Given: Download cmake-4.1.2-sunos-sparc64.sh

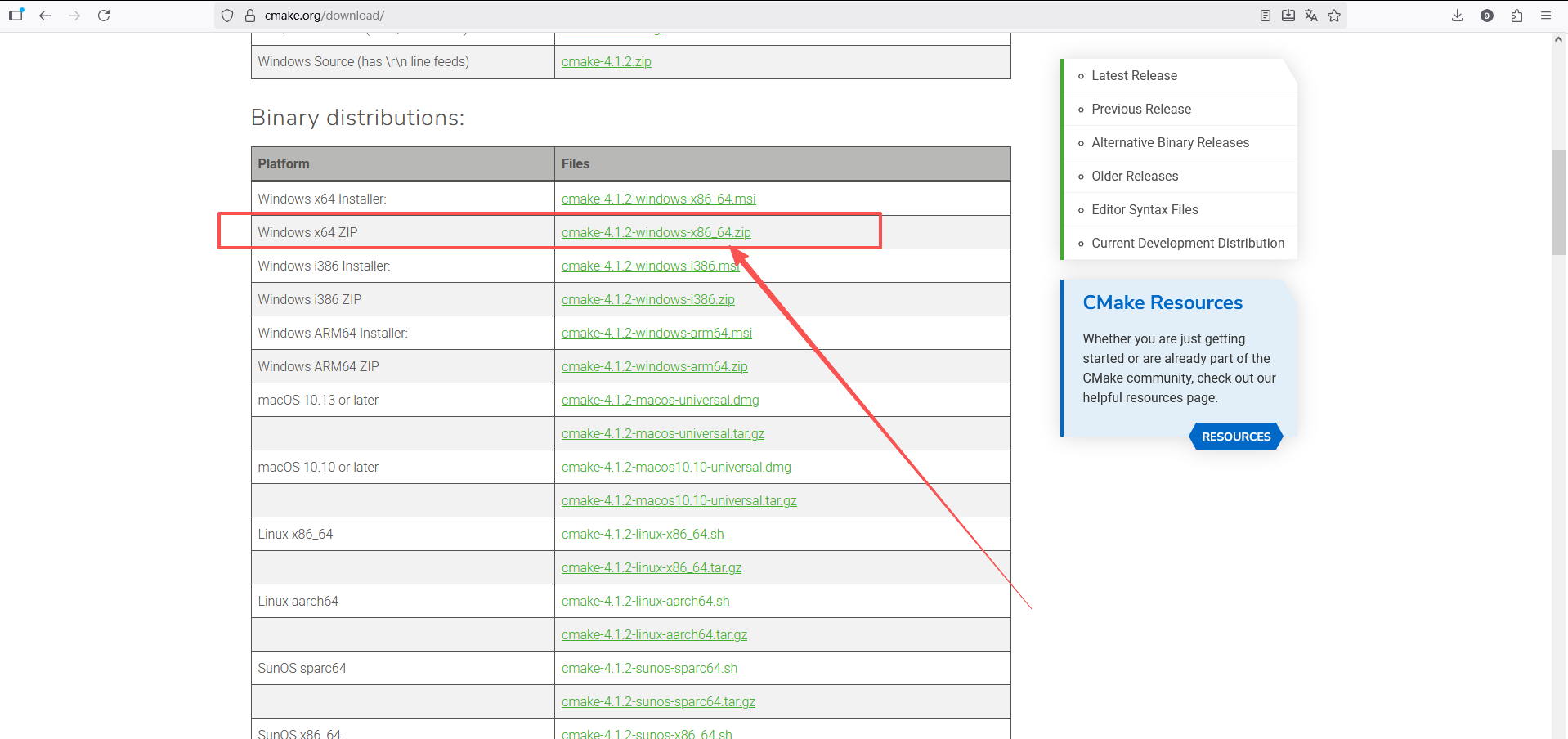Looking at the screenshot, I should 649,668.
